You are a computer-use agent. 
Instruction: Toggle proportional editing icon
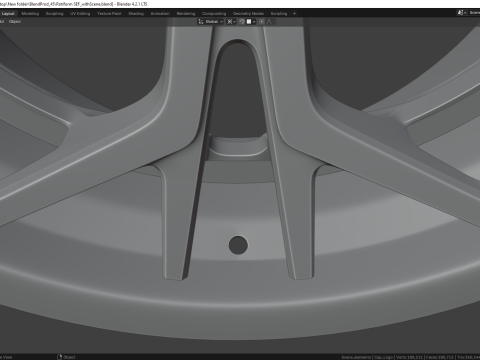[x=262, y=22]
